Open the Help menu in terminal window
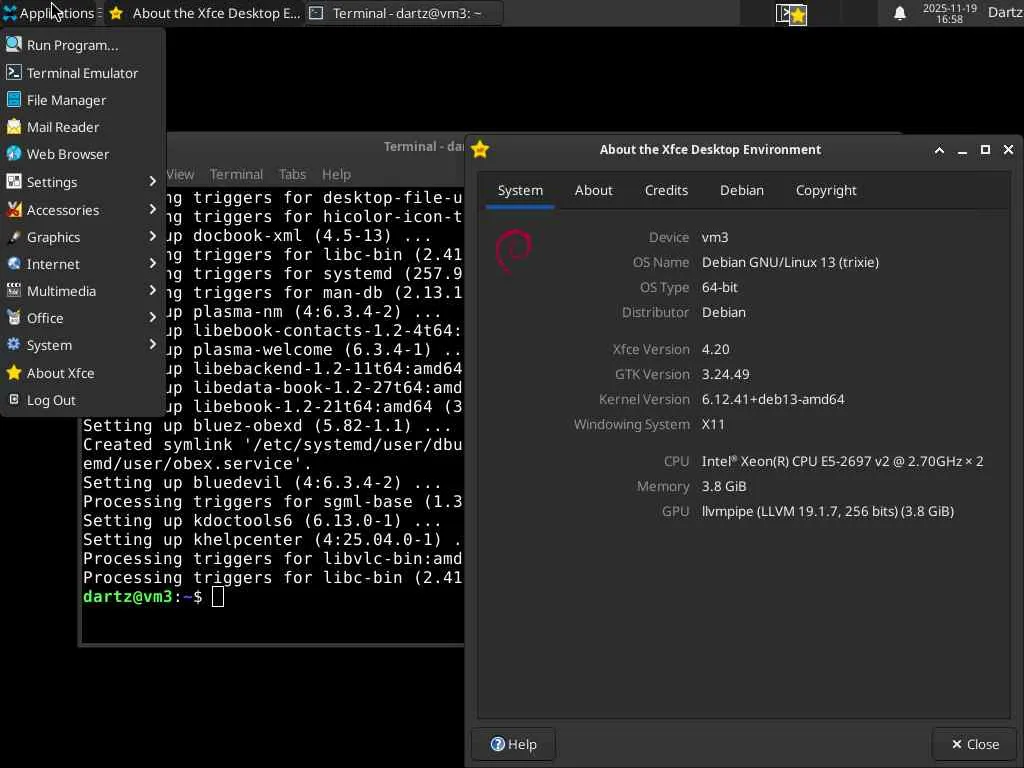1024x768 pixels. (336, 174)
